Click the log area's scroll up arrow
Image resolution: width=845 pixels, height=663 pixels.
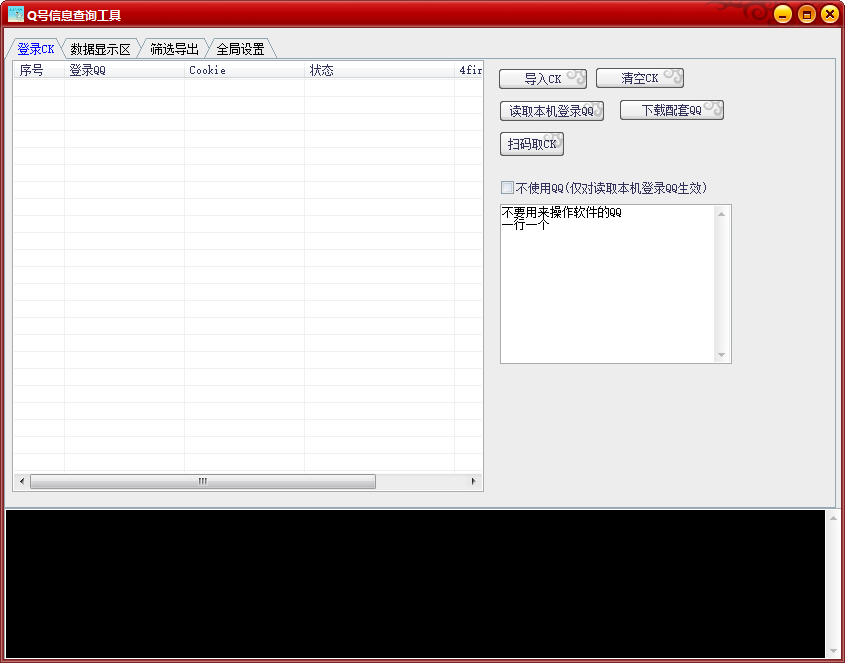833,518
